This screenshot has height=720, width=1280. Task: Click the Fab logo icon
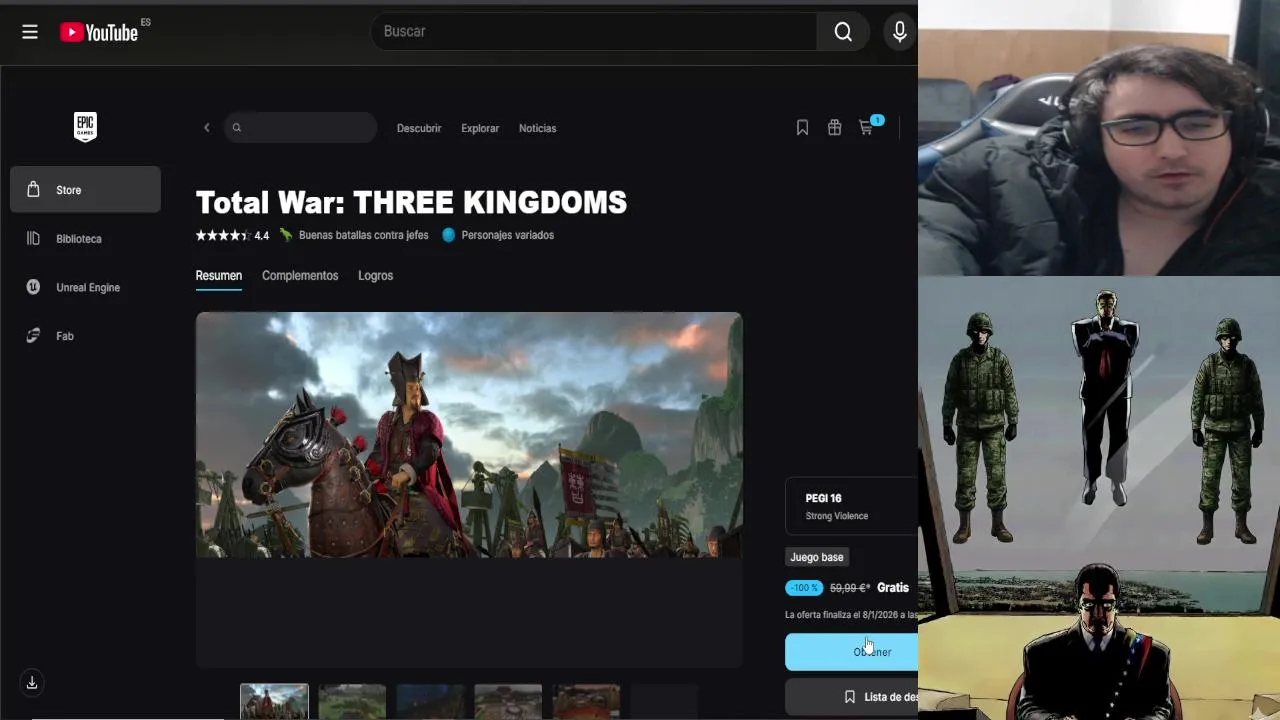tap(33, 336)
